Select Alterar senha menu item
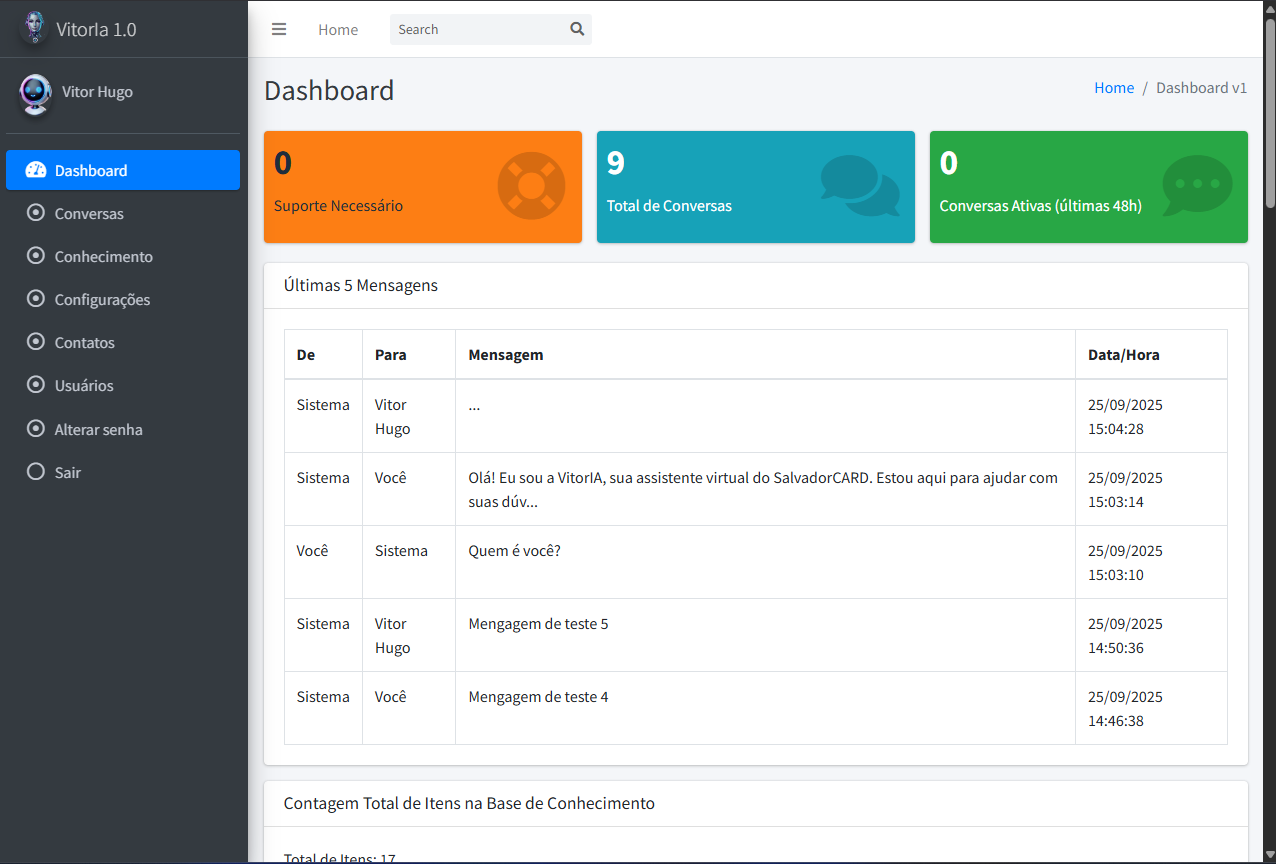 pos(98,430)
